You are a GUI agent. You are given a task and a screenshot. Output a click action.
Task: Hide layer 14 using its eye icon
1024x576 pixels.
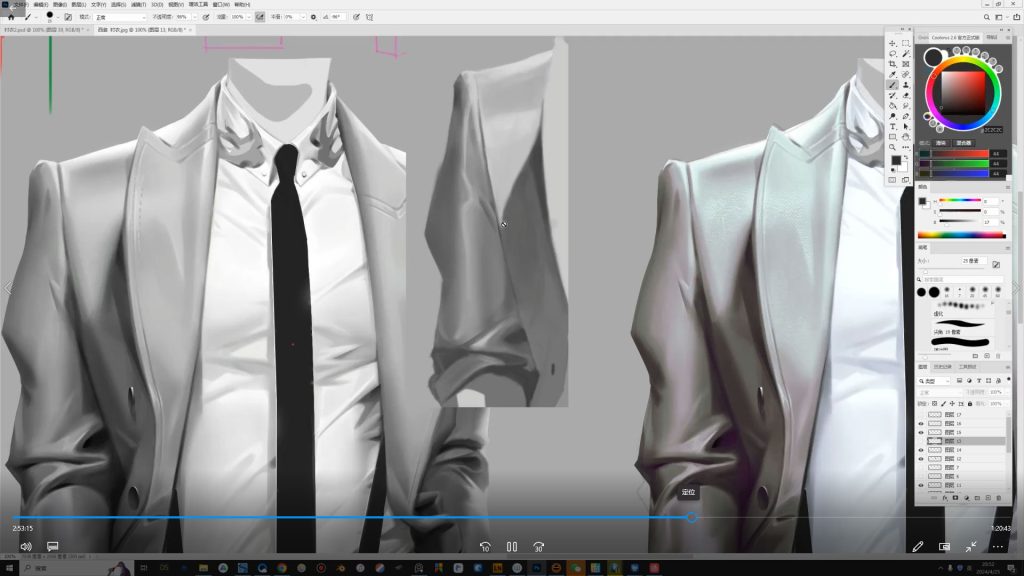point(921,450)
